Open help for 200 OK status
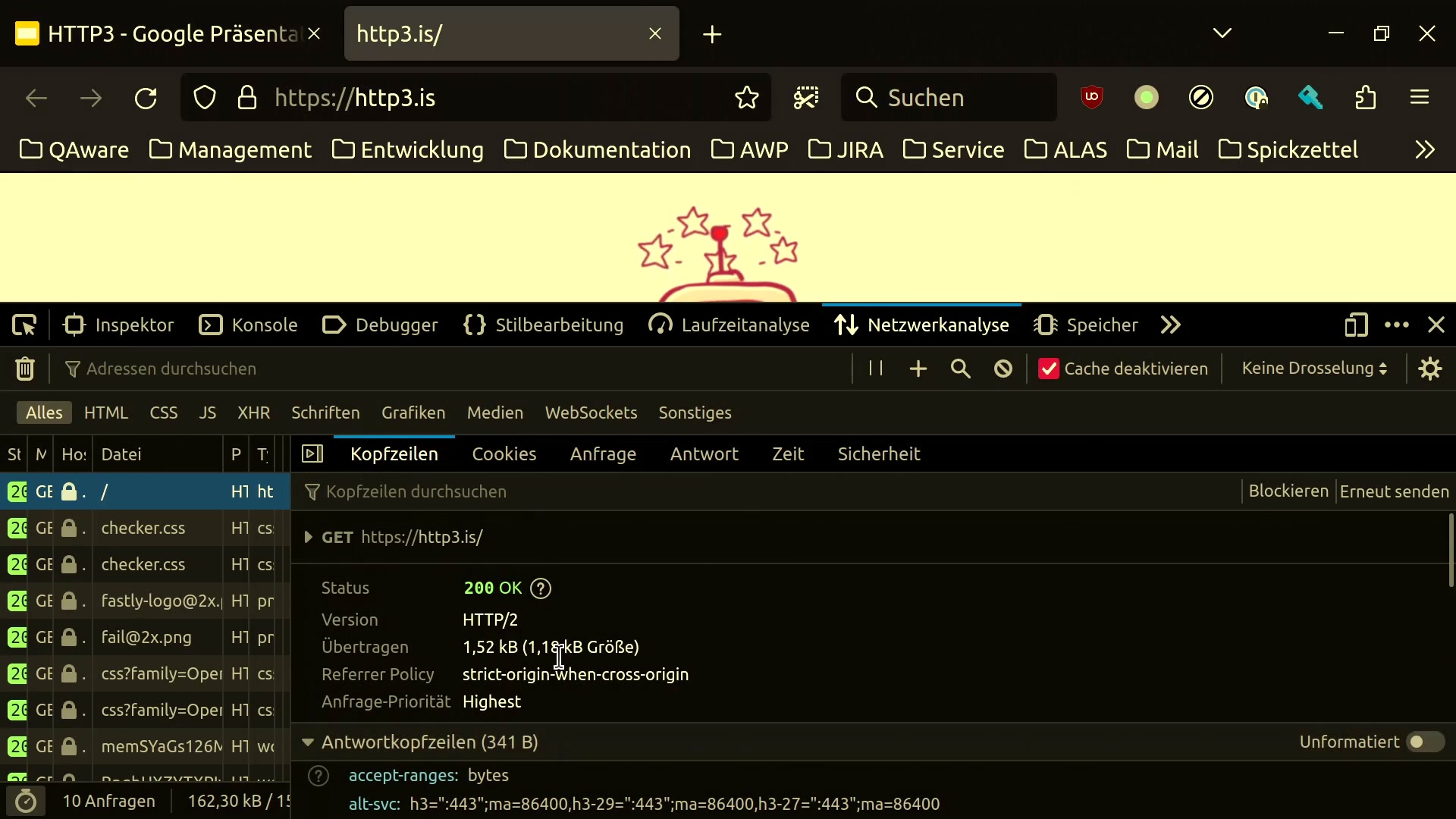 tap(541, 588)
